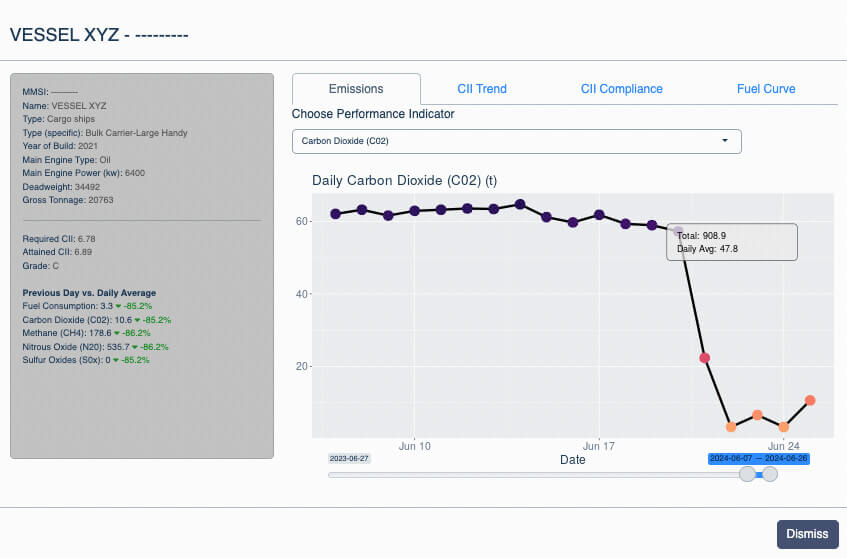Click the right date range slider handle
The image size is (847, 558).
(770, 474)
